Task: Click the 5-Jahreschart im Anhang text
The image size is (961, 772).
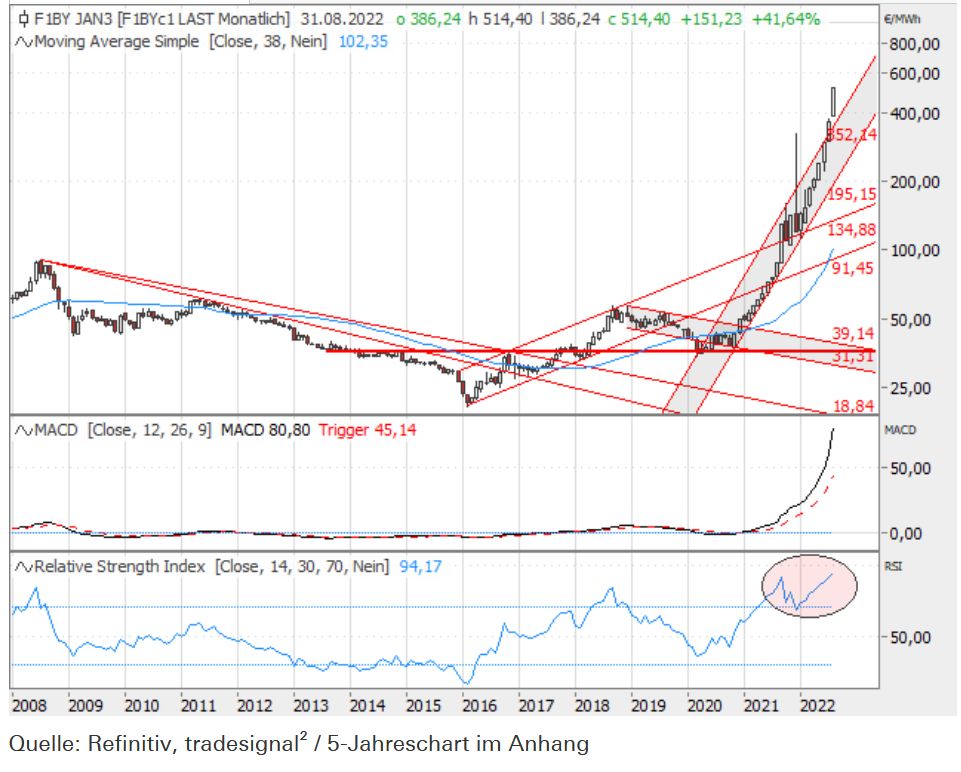Action: tap(458, 744)
